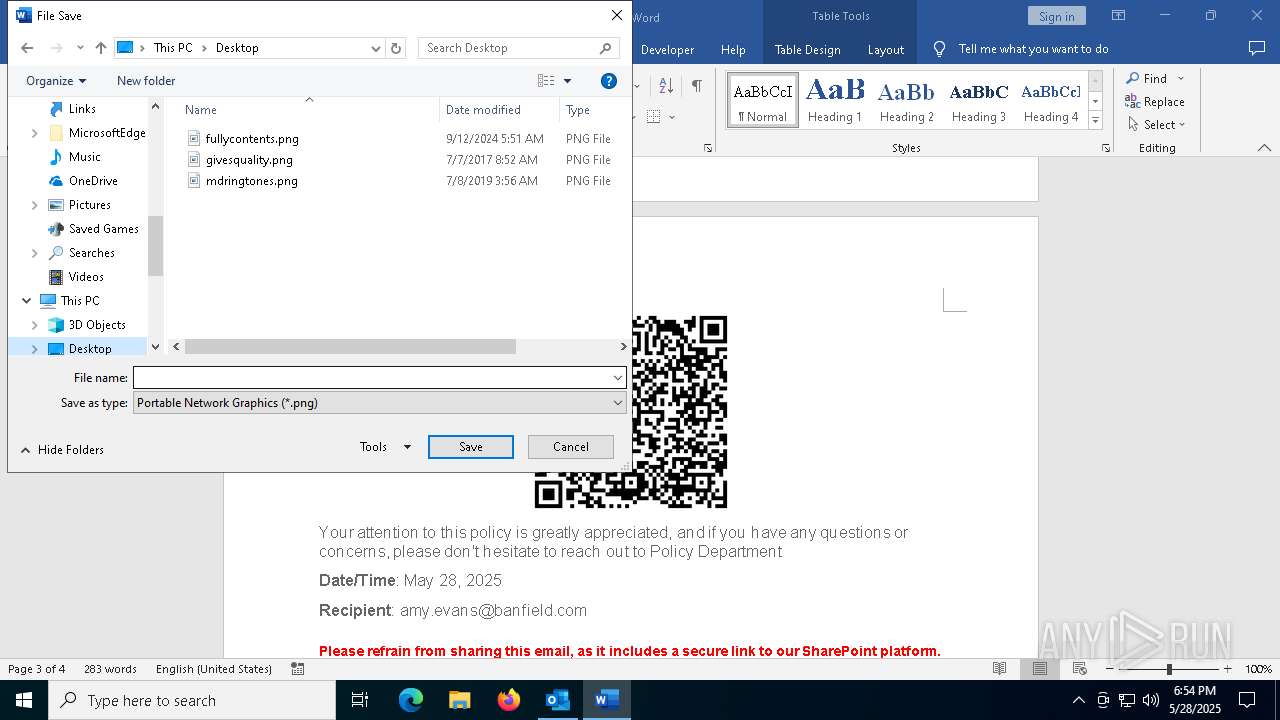Click the Borders icon in Word ribbon
The width and height of the screenshot is (1280, 720).
pyautogui.click(x=654, y=116)
